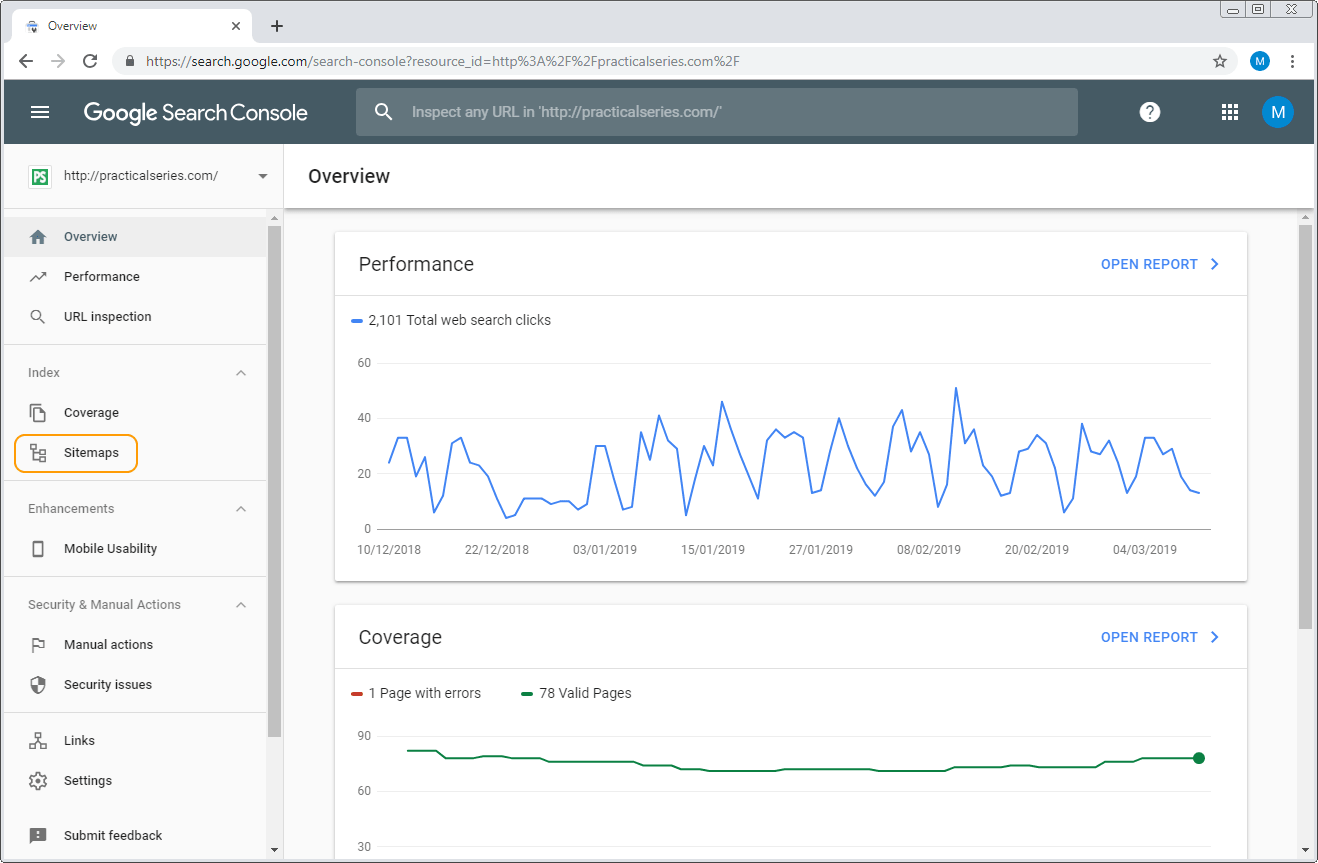This screenshot has width=1318, height=863.
Task: Open Mobile Usability in the sidebar
Action: [x=135, y=549]
